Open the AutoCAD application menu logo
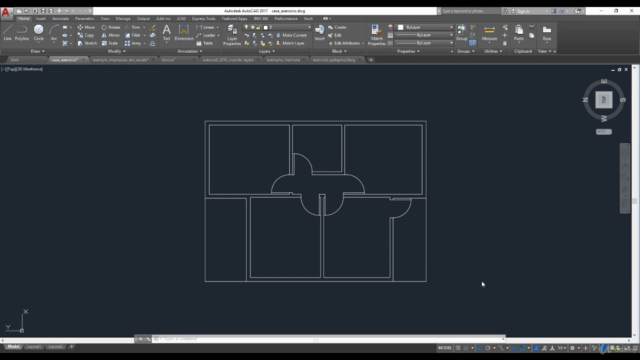Viewport: 640px width, 360px height. tap(6, 12)
